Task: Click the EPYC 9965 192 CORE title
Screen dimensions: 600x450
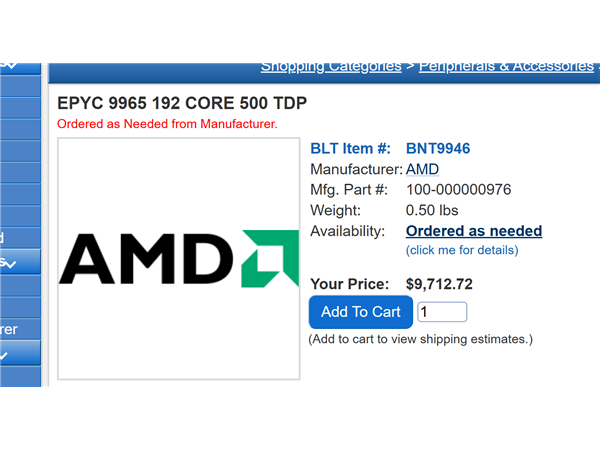Action: tap(182, 103)
